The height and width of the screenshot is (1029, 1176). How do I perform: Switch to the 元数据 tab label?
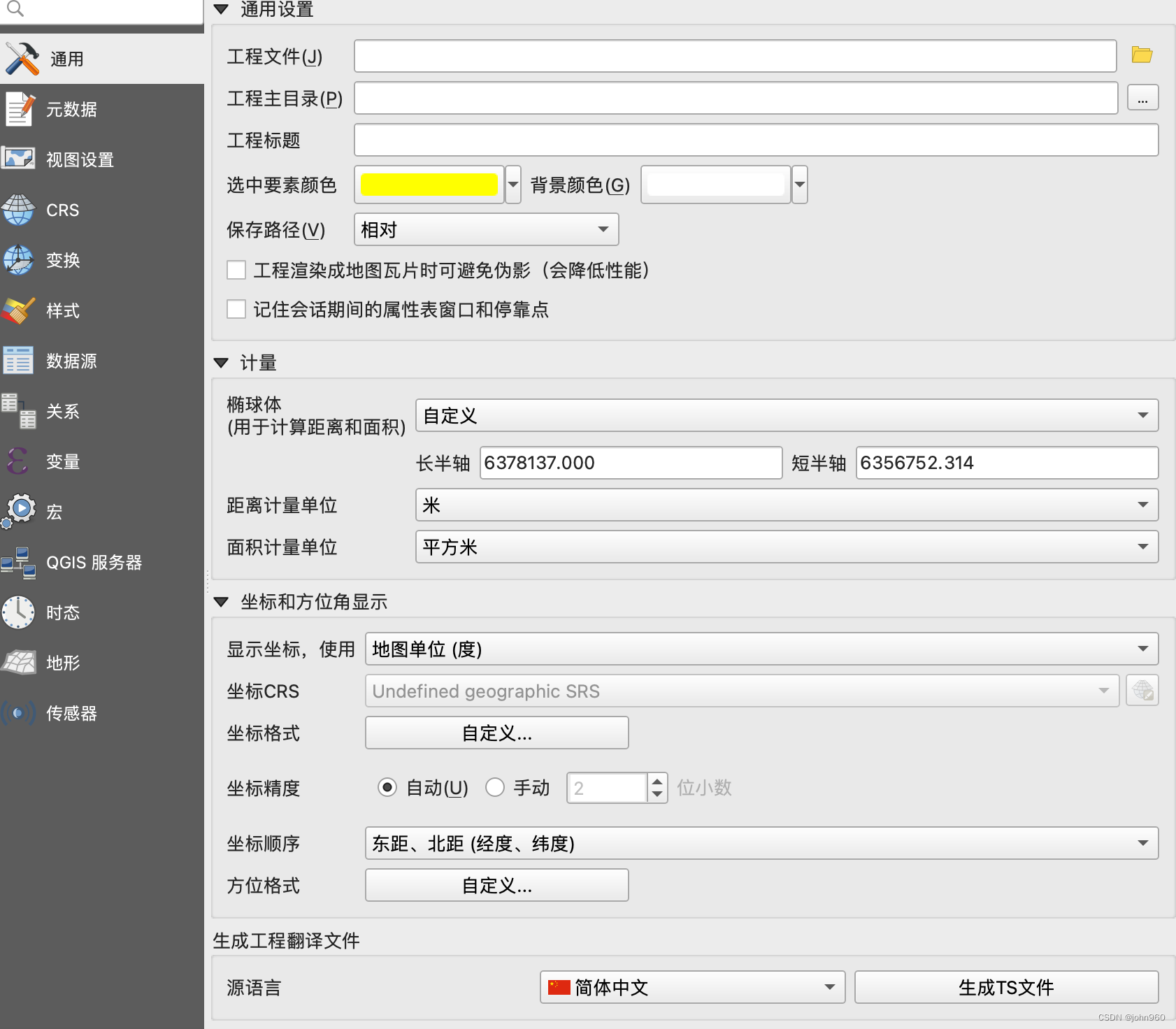(x=71, y=110)
